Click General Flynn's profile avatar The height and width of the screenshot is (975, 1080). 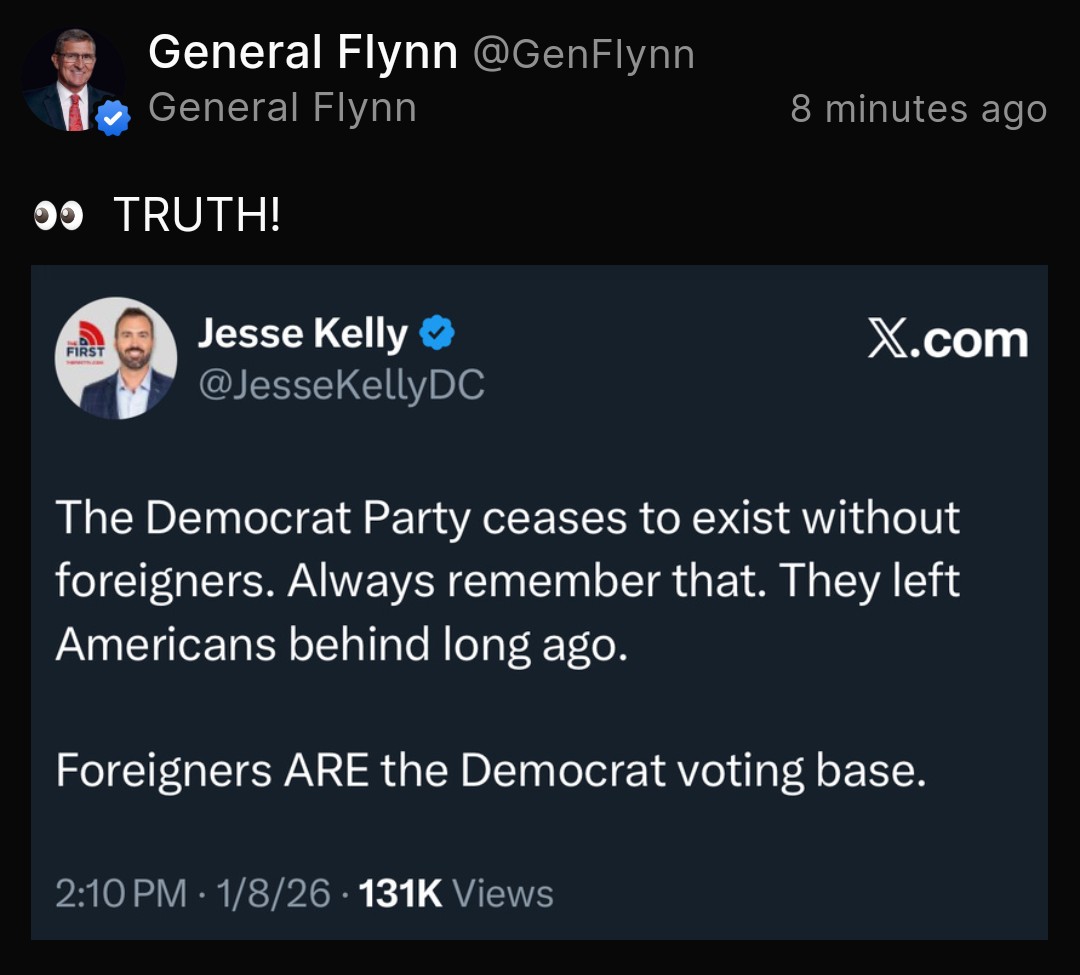[73, 80]
